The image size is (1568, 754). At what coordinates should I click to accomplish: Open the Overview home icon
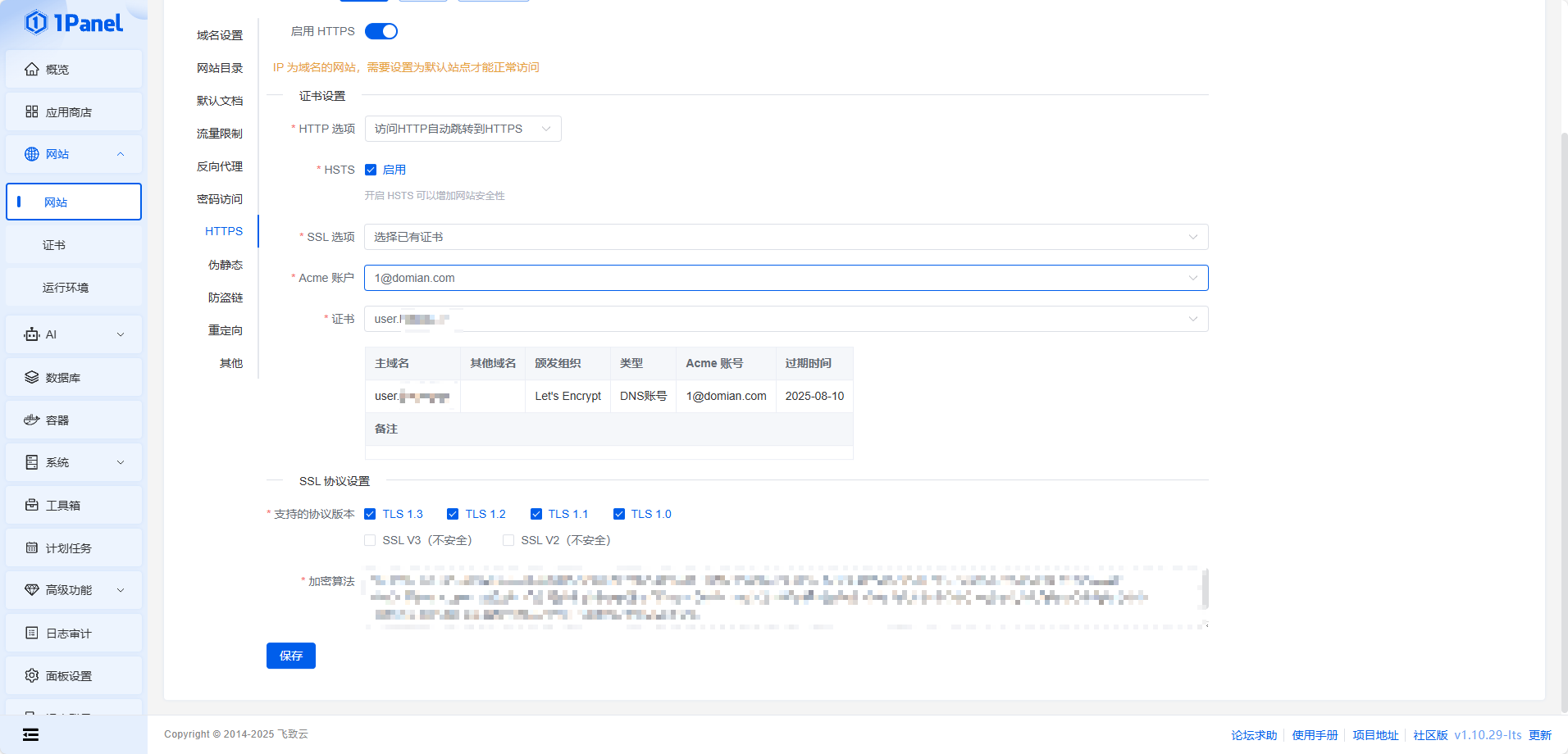coord(32,70)
